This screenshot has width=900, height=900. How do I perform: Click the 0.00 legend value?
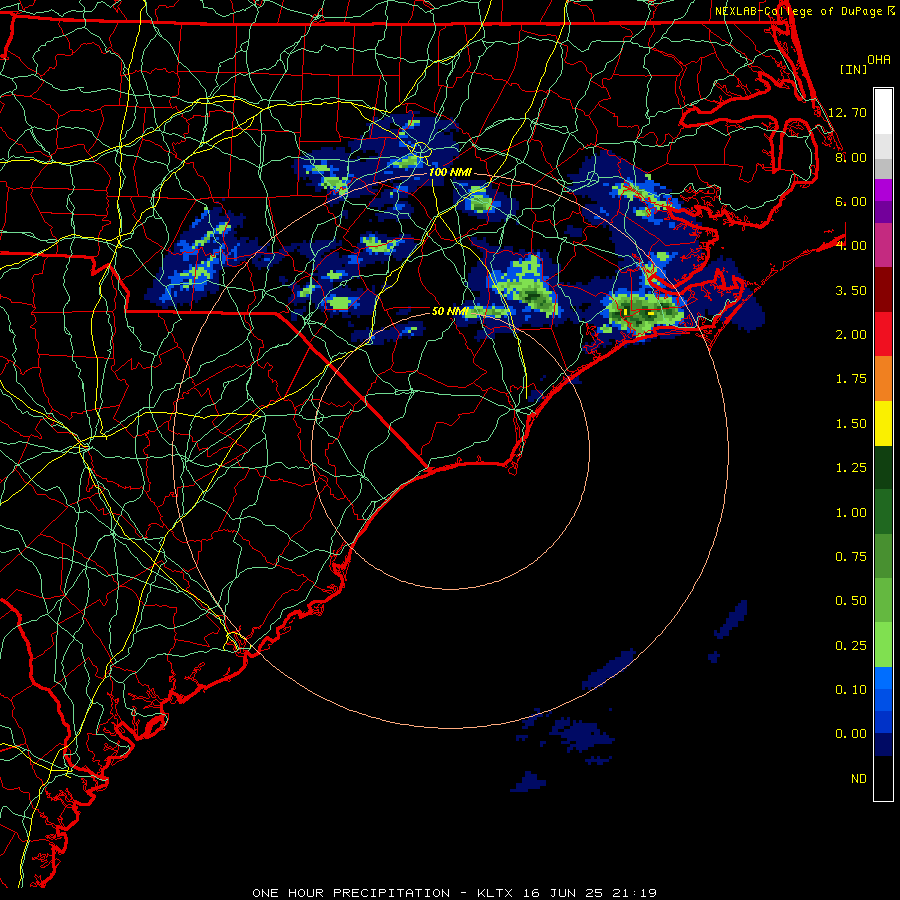851,734
